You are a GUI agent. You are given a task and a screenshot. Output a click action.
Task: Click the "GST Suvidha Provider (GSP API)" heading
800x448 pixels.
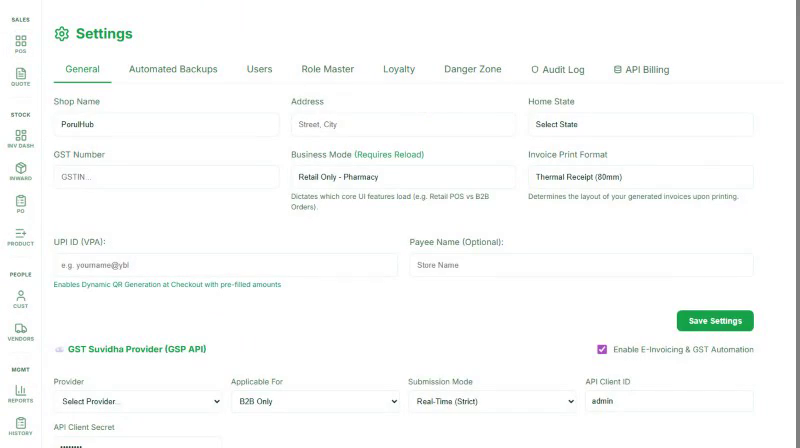pyautogui.click(x=137, y=350)
